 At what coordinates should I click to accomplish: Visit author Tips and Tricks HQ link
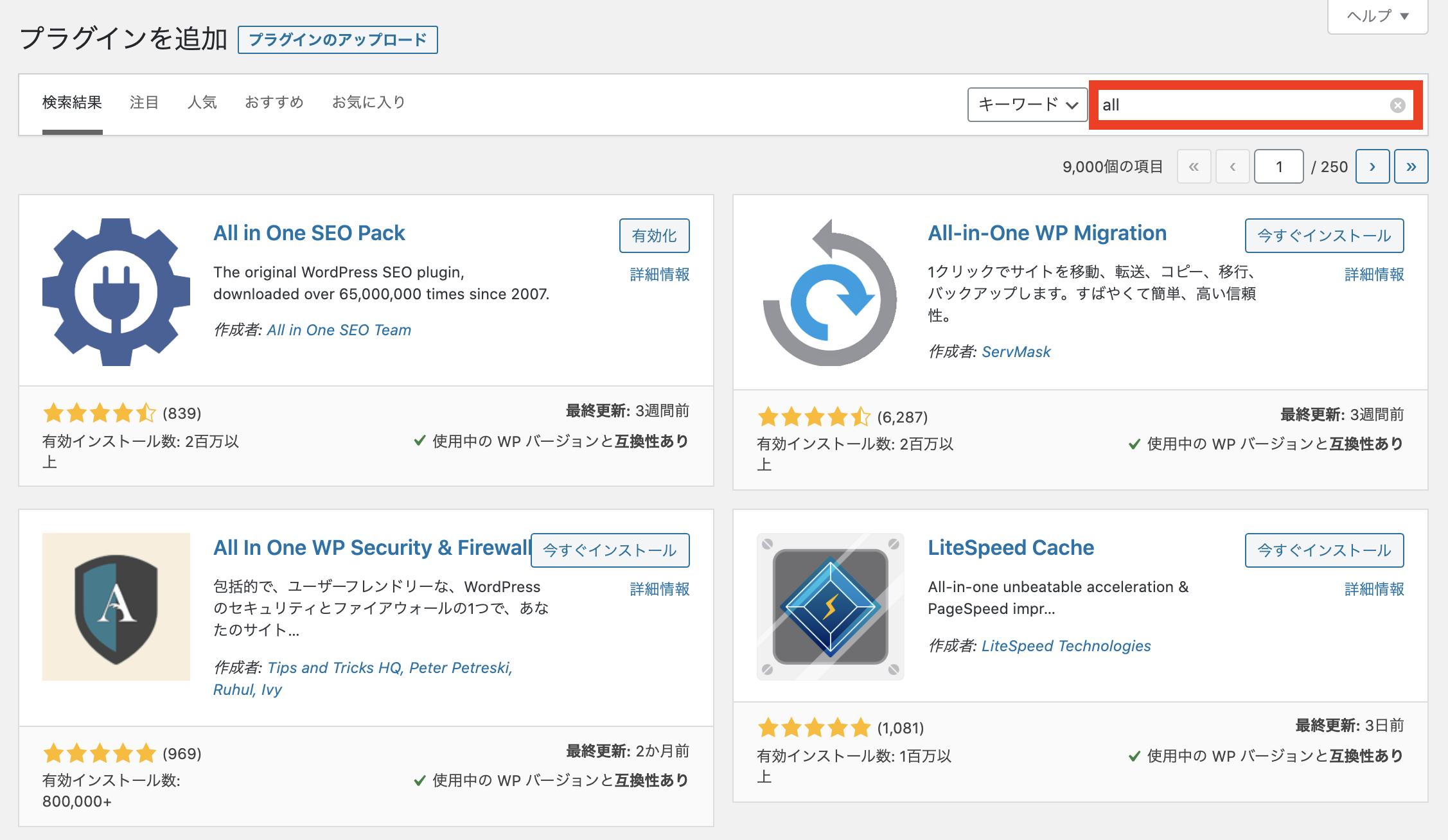click(334, 668)
